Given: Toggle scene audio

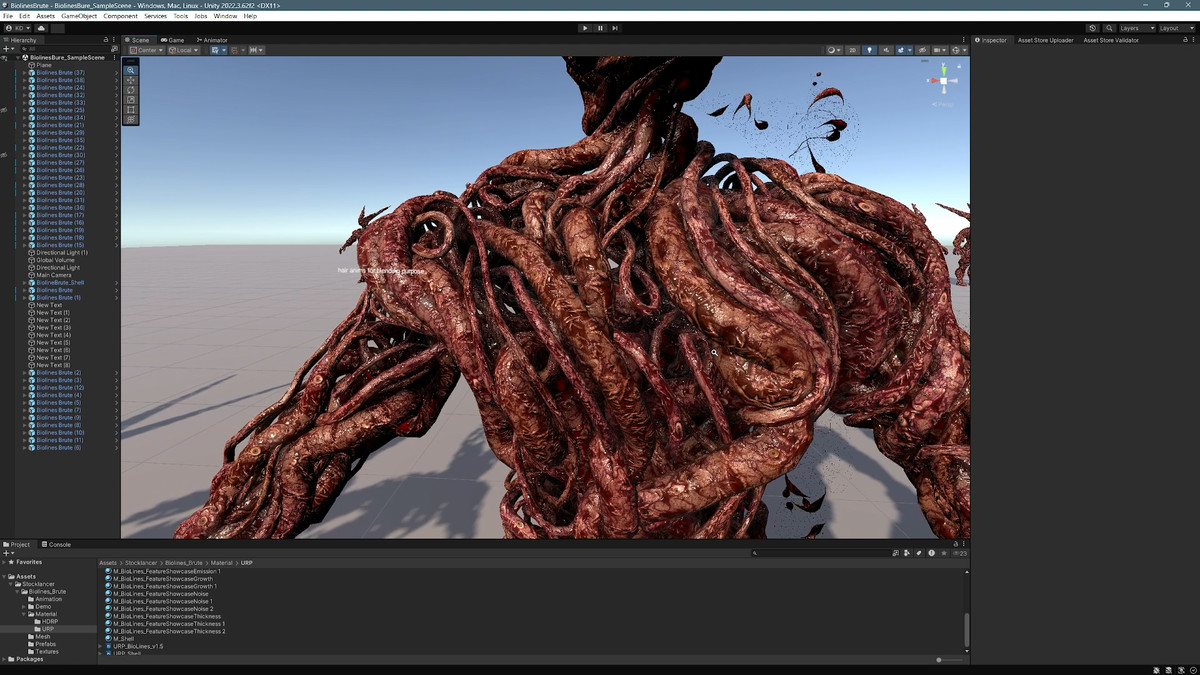Looking at the screenshot, I should point(884,50).
